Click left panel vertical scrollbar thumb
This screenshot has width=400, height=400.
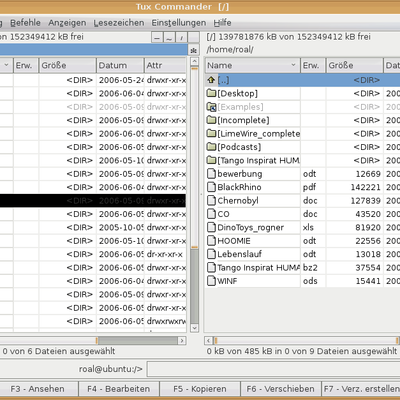(x=194, y=157)
